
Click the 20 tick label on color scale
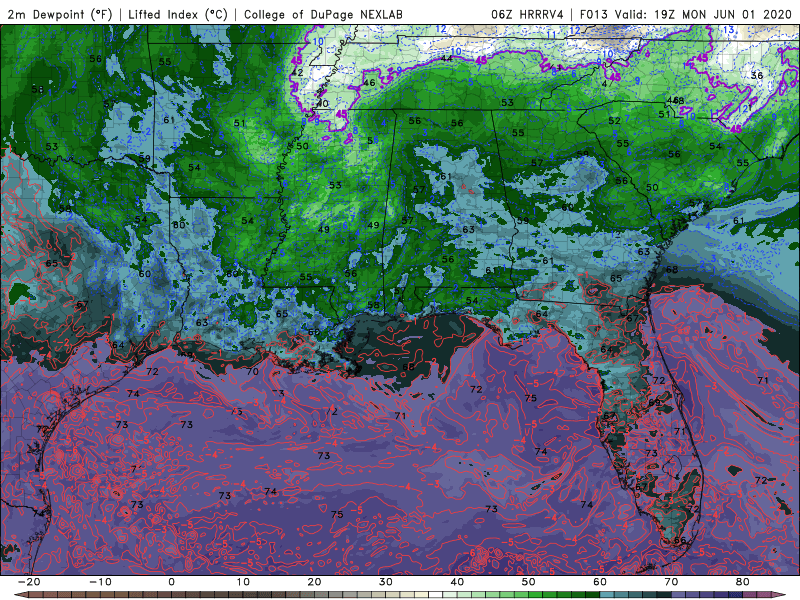pos(314,582)
